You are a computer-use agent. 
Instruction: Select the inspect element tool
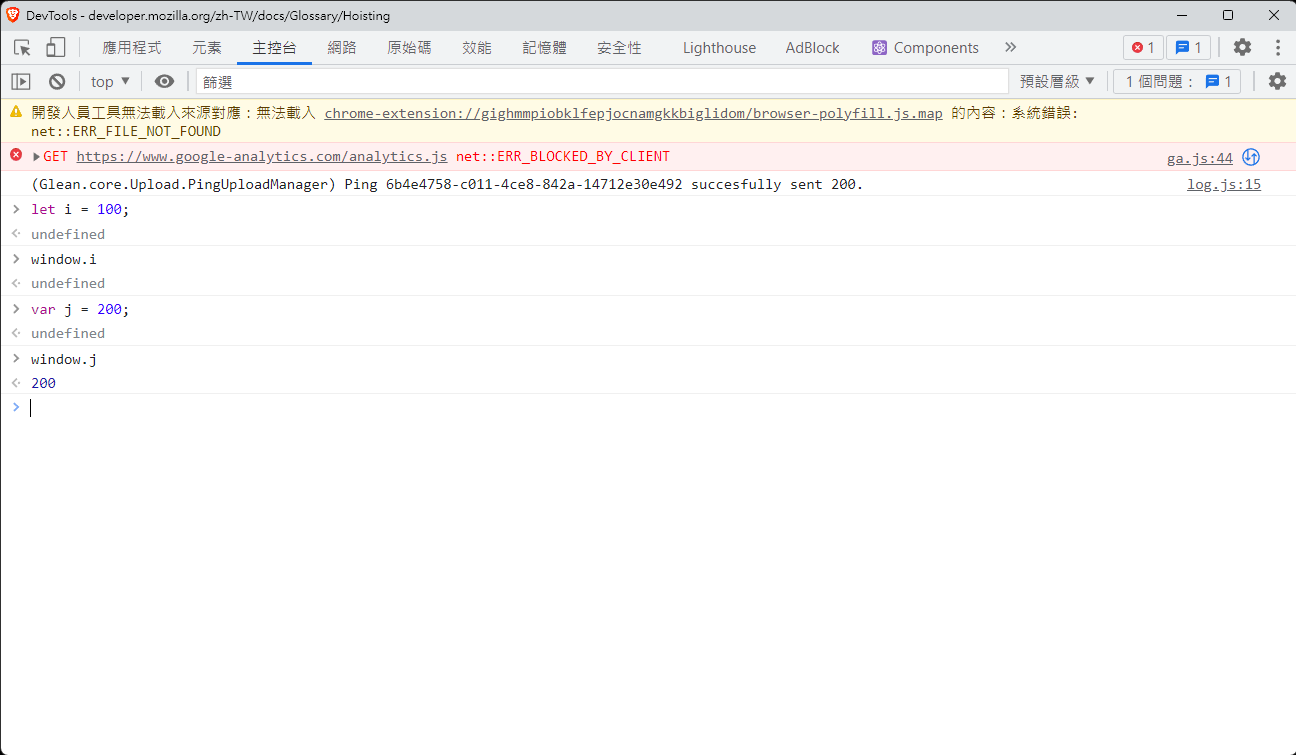pos(20,47)
